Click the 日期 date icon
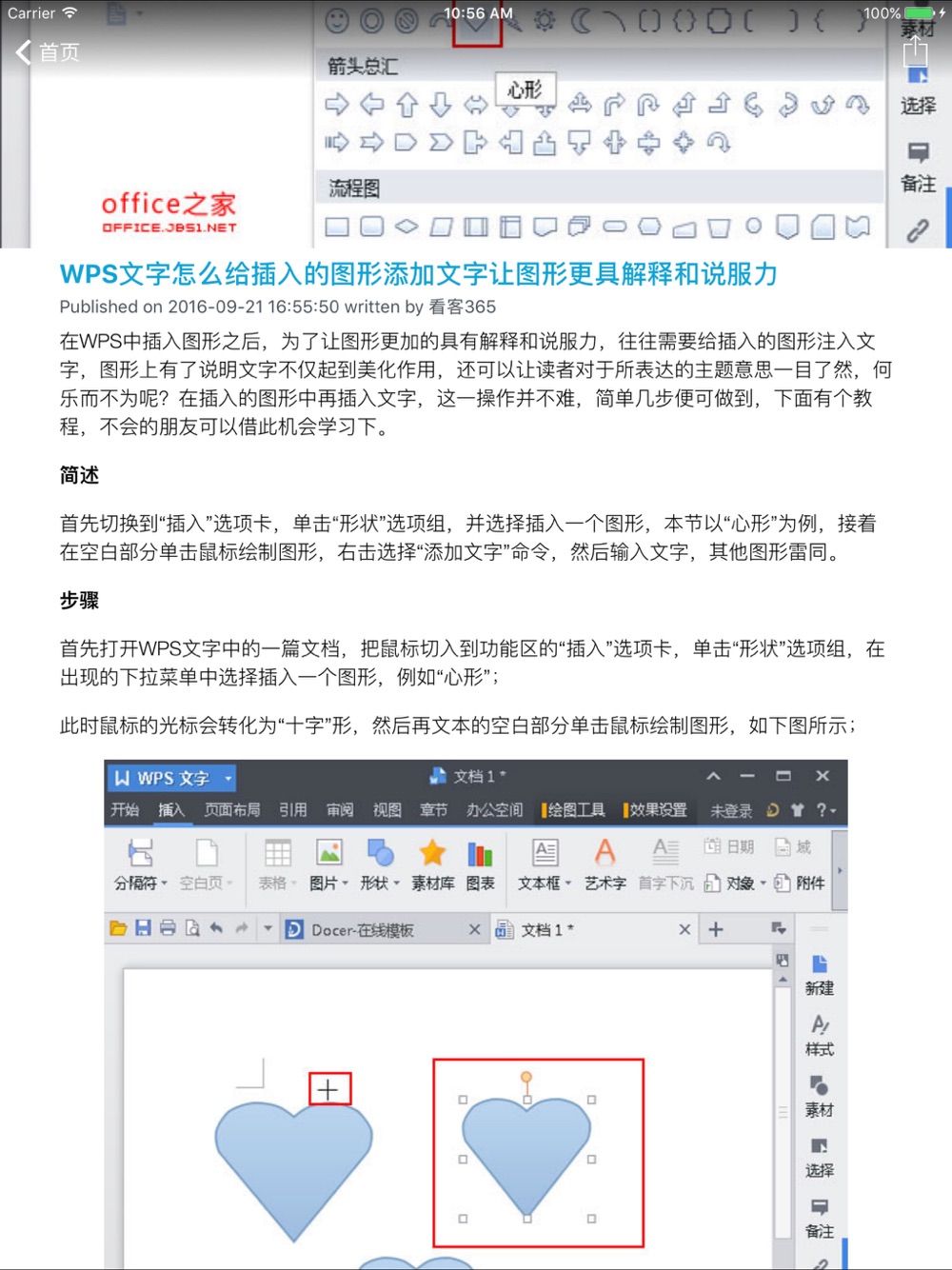 pyautogui.click(x=712, y=845)
